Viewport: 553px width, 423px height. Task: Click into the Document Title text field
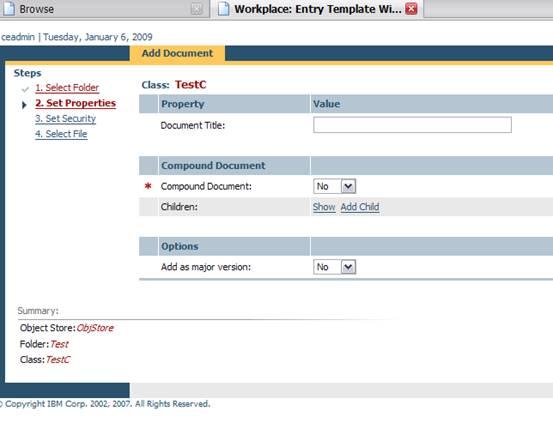(412, 125)
